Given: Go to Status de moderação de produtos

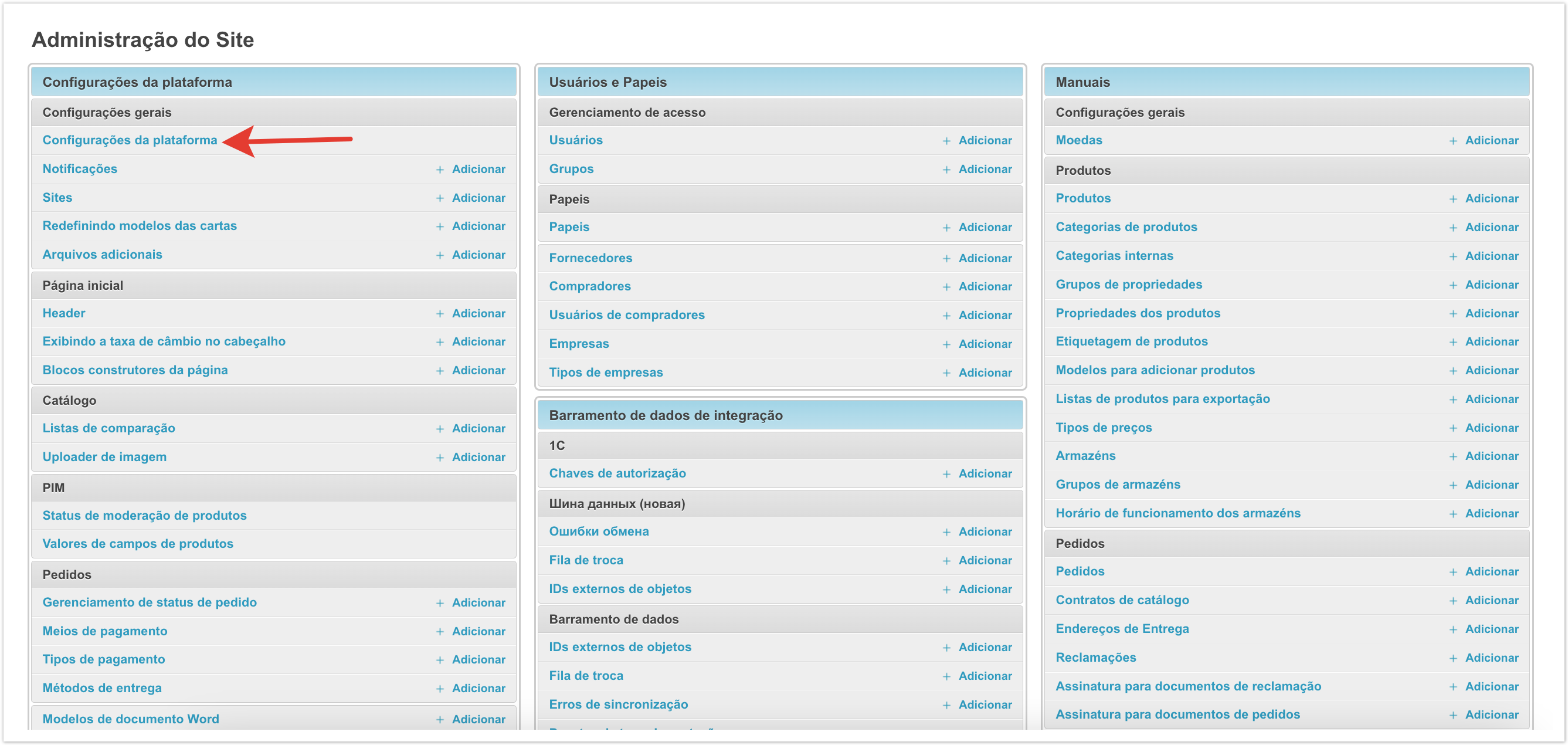Looking at the screenshot, I should click(144, 516).
